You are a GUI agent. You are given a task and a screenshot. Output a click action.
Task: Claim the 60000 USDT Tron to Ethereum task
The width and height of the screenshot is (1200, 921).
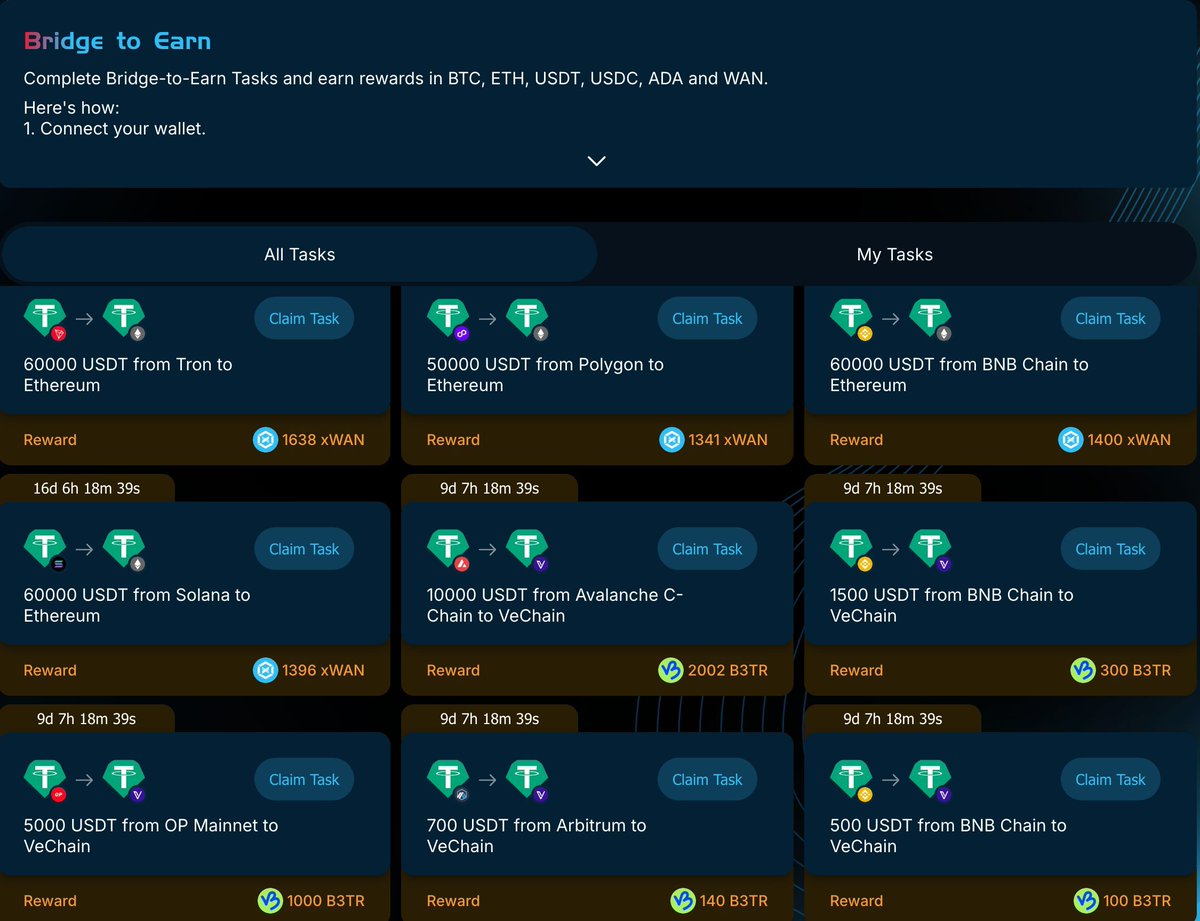click(304, 318)
